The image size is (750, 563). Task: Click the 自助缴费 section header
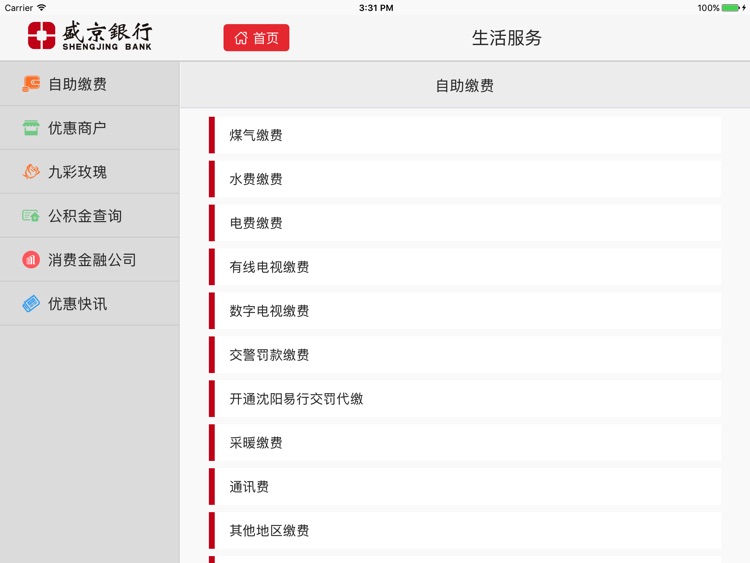(464, 86)
